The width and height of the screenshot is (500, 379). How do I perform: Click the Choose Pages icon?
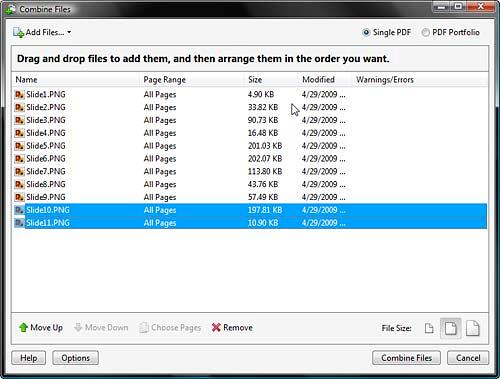coord(144,328)
